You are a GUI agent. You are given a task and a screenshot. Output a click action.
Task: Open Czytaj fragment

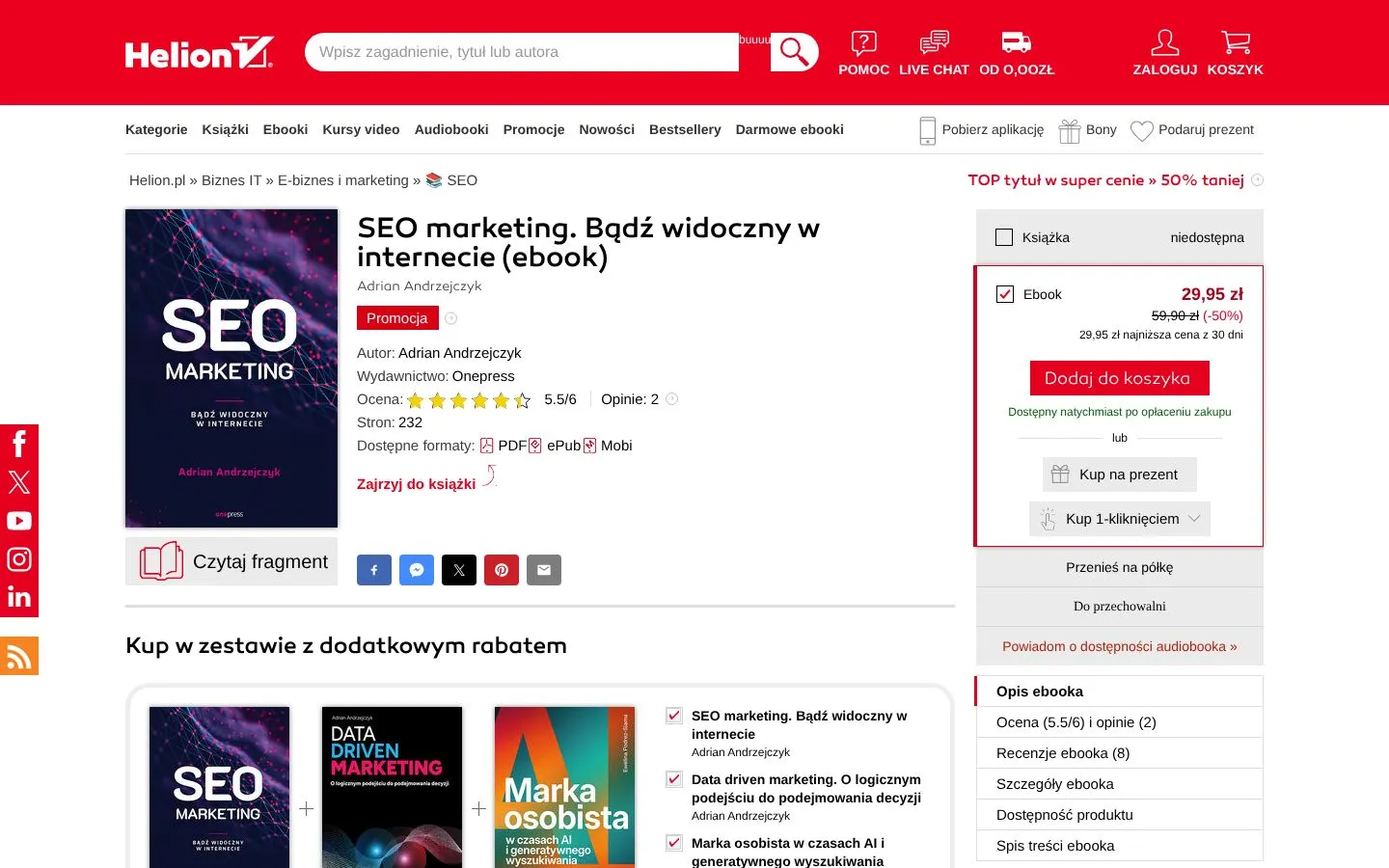pyautogui.click(x=231, y=561)
